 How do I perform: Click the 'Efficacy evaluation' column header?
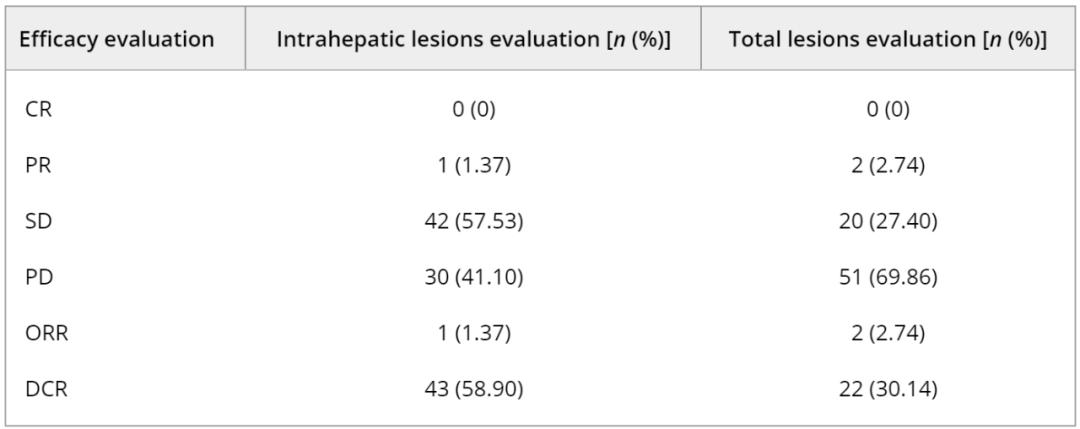pos(119,40)
